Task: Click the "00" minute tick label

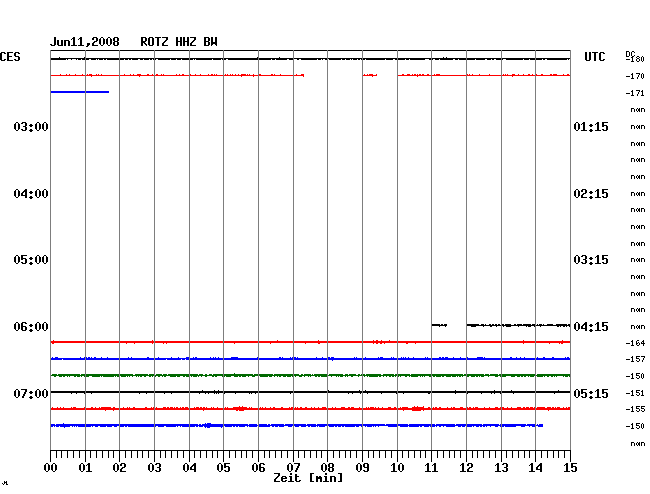Action: [51, 467]
